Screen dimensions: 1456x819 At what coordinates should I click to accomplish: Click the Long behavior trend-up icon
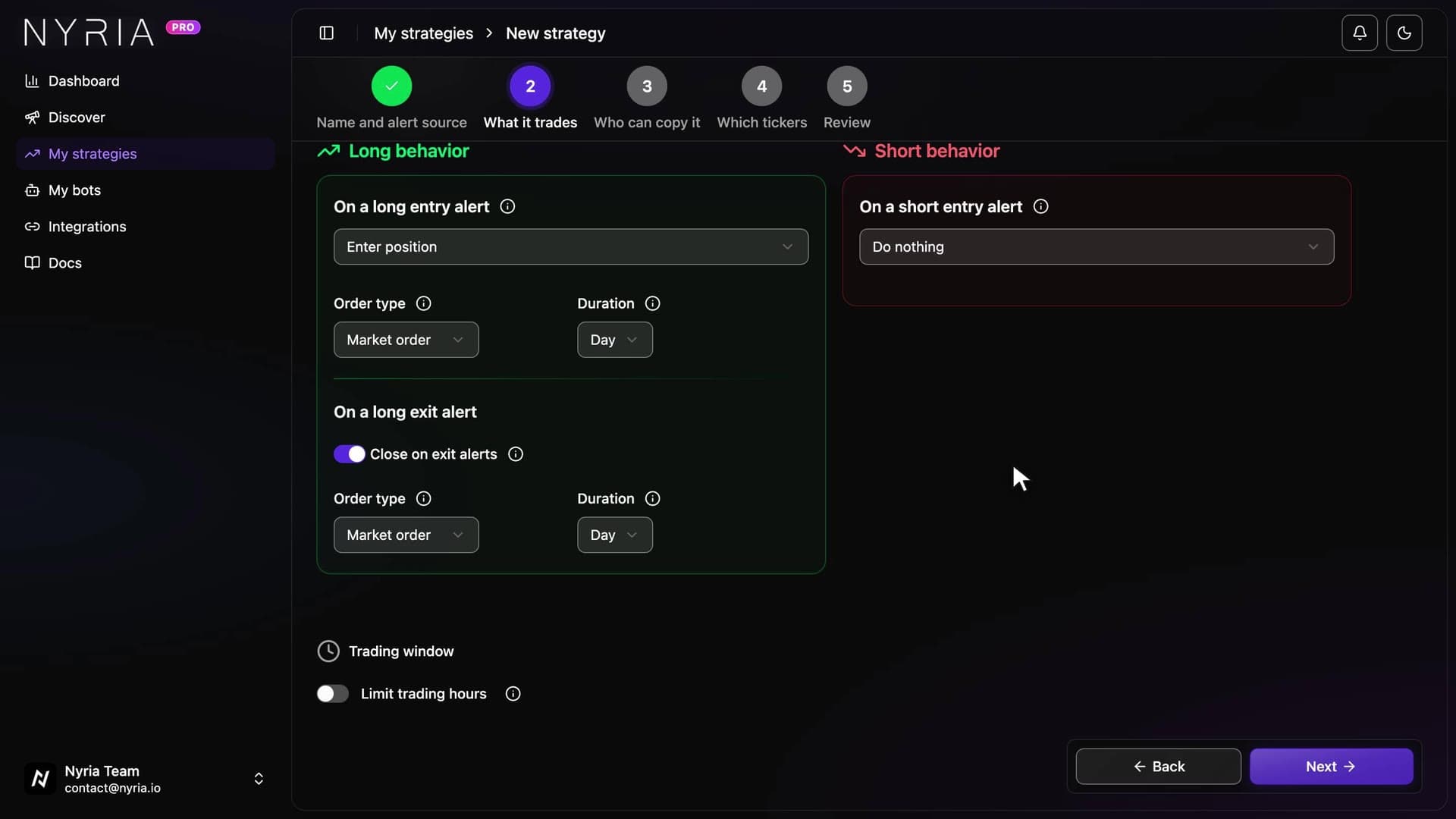click(x=328, y=151)
